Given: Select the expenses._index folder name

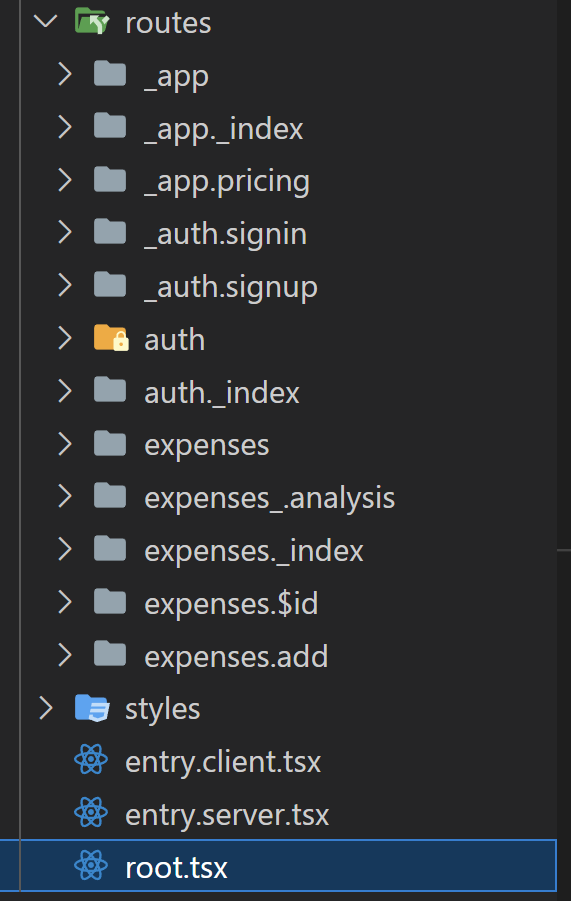Looking at the screenshot, I should pos(254,553).
